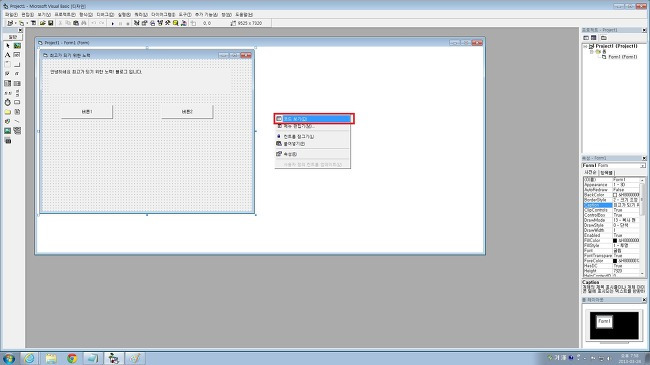Open the Project menu (프로젝트)
650x365 pixels.
(x=65, y=15)
